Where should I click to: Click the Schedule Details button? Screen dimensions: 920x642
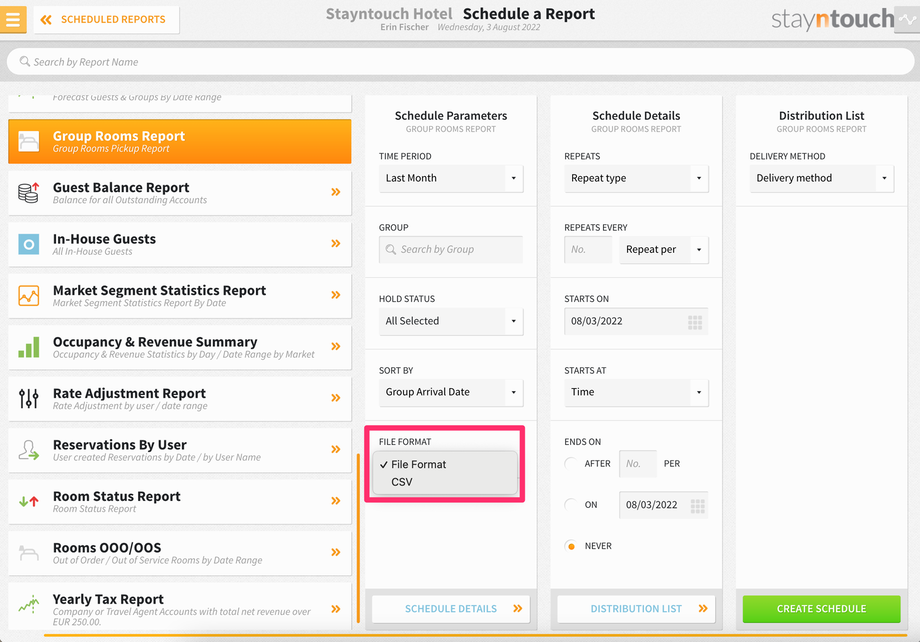point(451,609)
